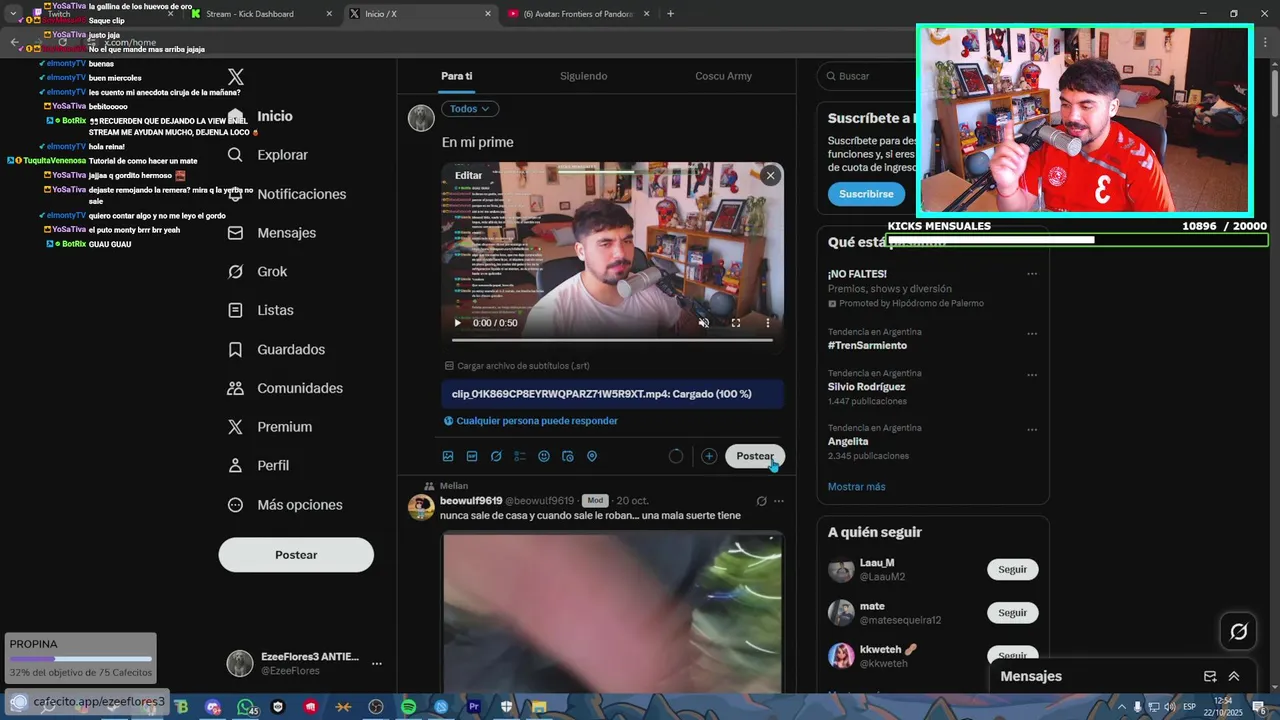Viewport: 1280px width, 720px height.
Task: Play the attached video clip
Action: click(458, 323)
